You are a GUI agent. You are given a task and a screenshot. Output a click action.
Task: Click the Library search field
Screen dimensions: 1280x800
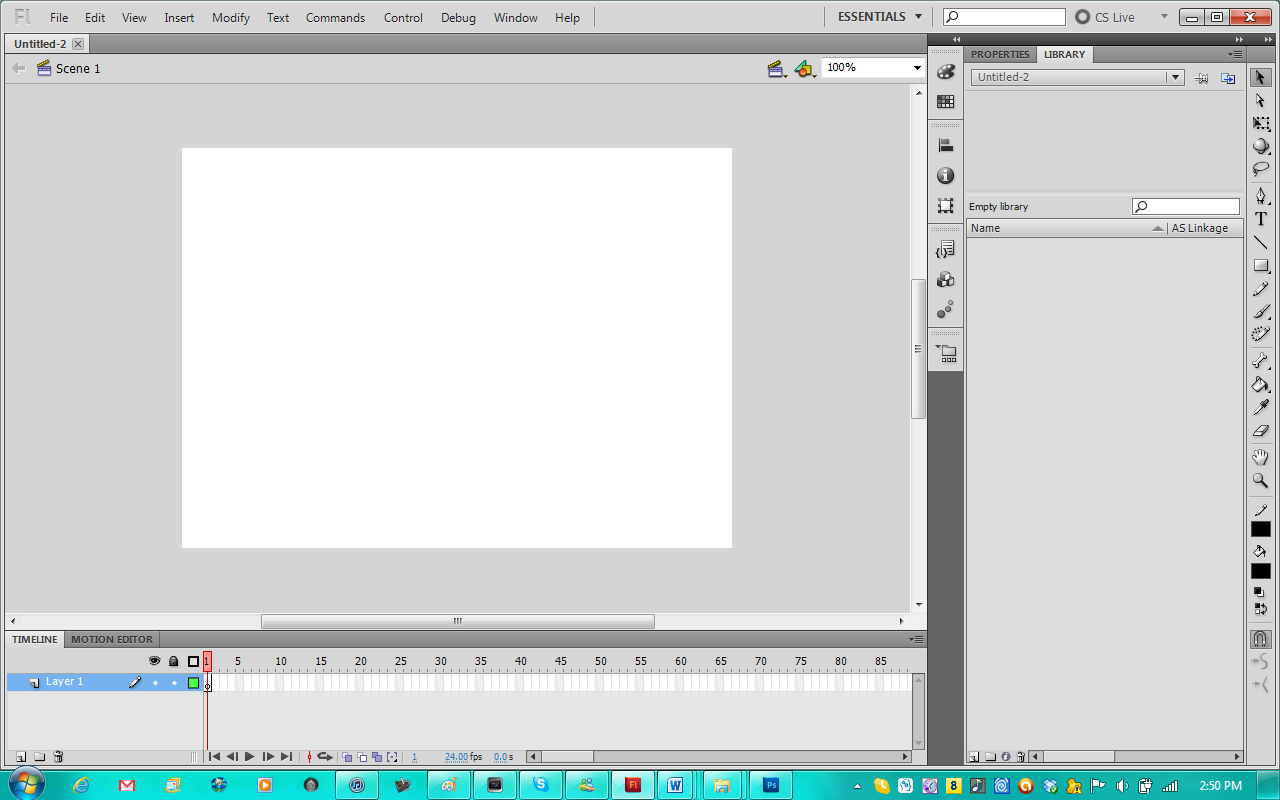pyautogui.click(x=1186, y=207)
